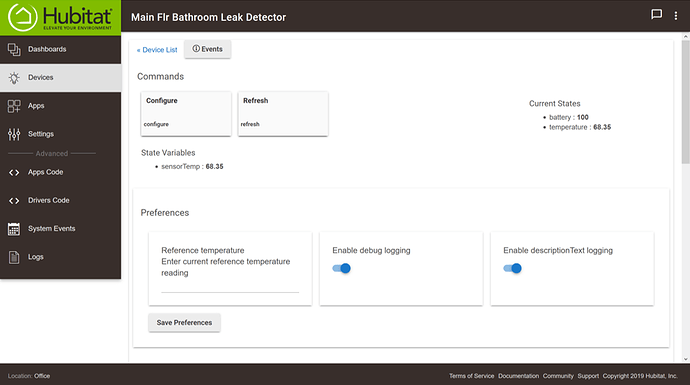
Task: Click scrollbar up arrow
Action: [x=686, y=36]
